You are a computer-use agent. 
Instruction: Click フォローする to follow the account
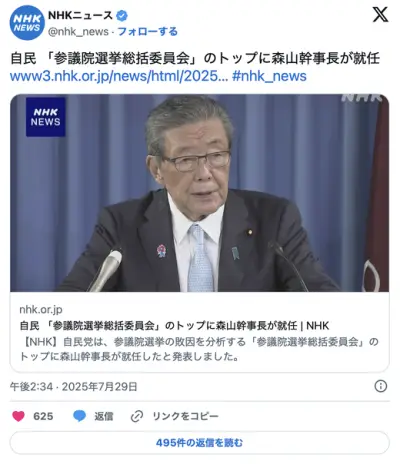[147, 32]
